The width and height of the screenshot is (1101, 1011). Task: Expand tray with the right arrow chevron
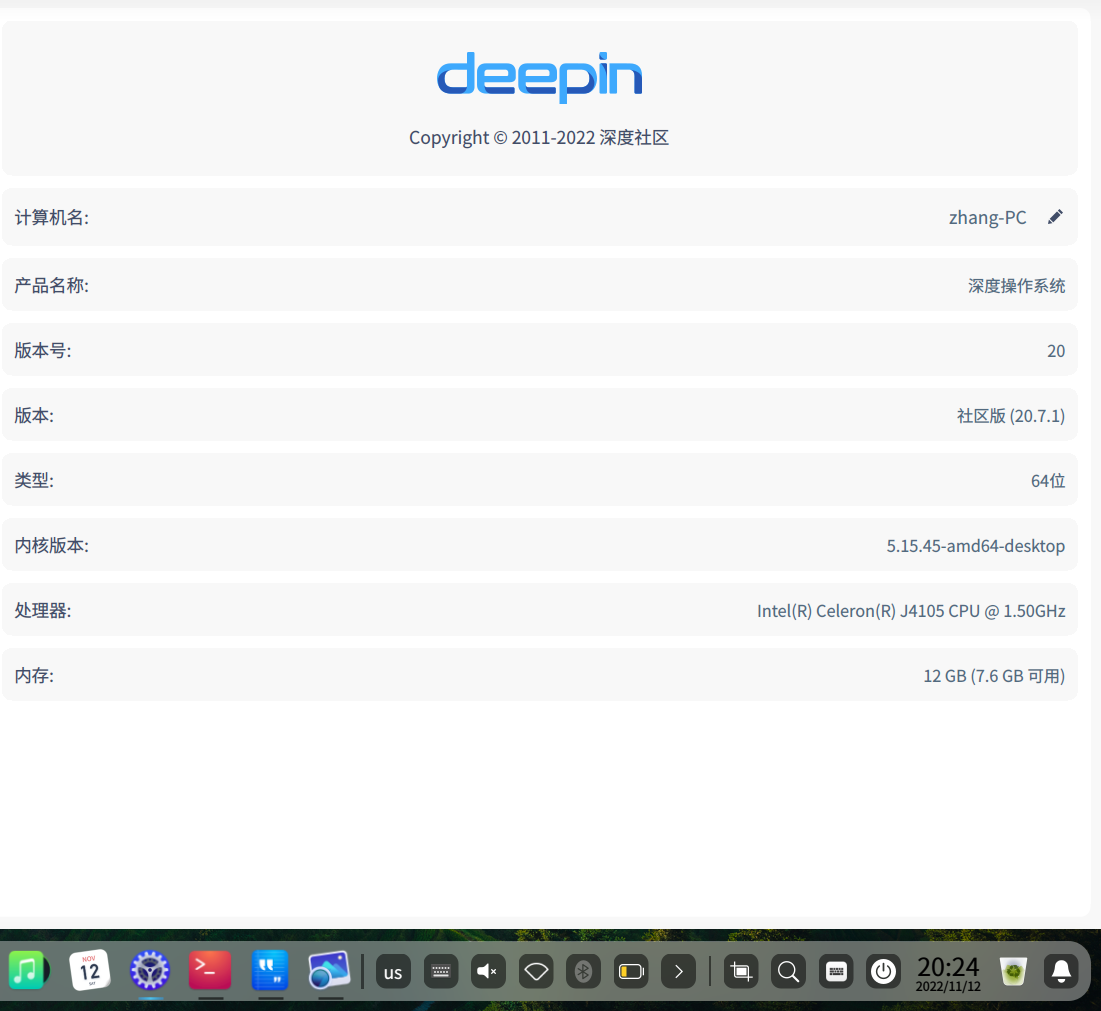[x=678, y=972]
